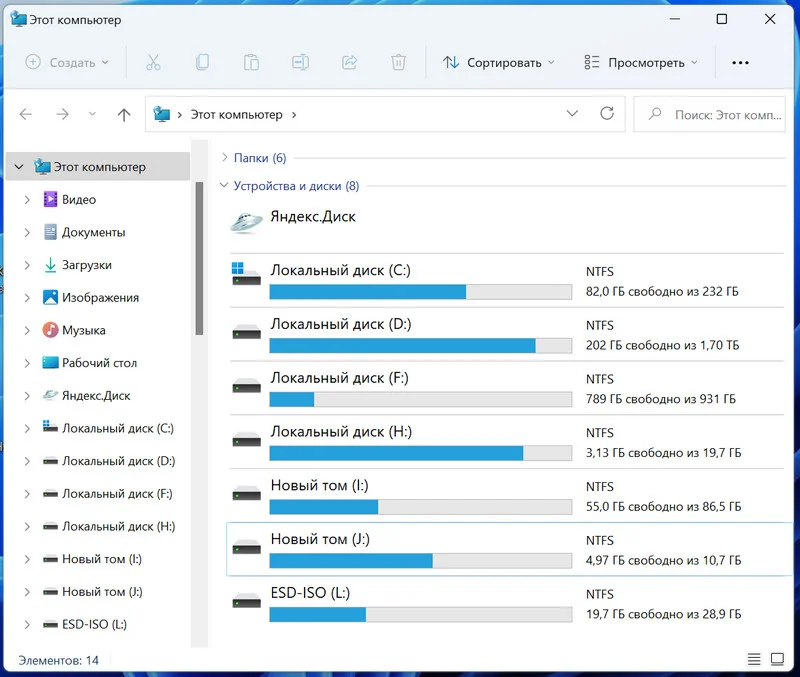The image size is (800, 677).
Task: Click the usage bar of disk F:
Action: [420, 399]
